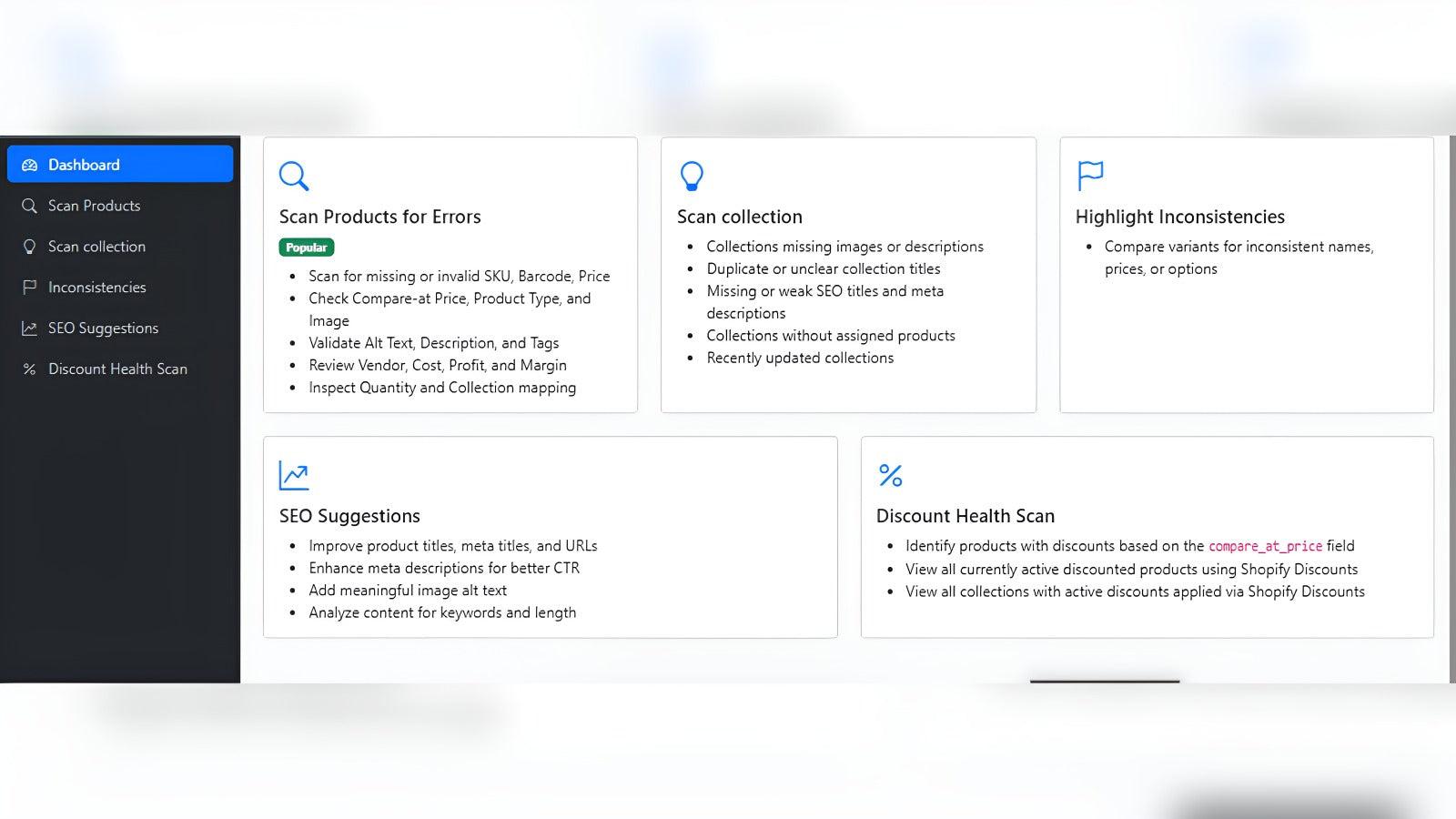Click the Discount Health Scan card heading
Image resolution: width=1456 pixels, height=819 pixels.
coord(965,515)
